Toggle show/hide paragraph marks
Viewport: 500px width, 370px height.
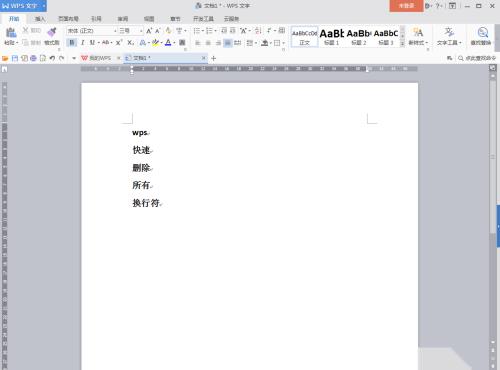coord(269,31)
